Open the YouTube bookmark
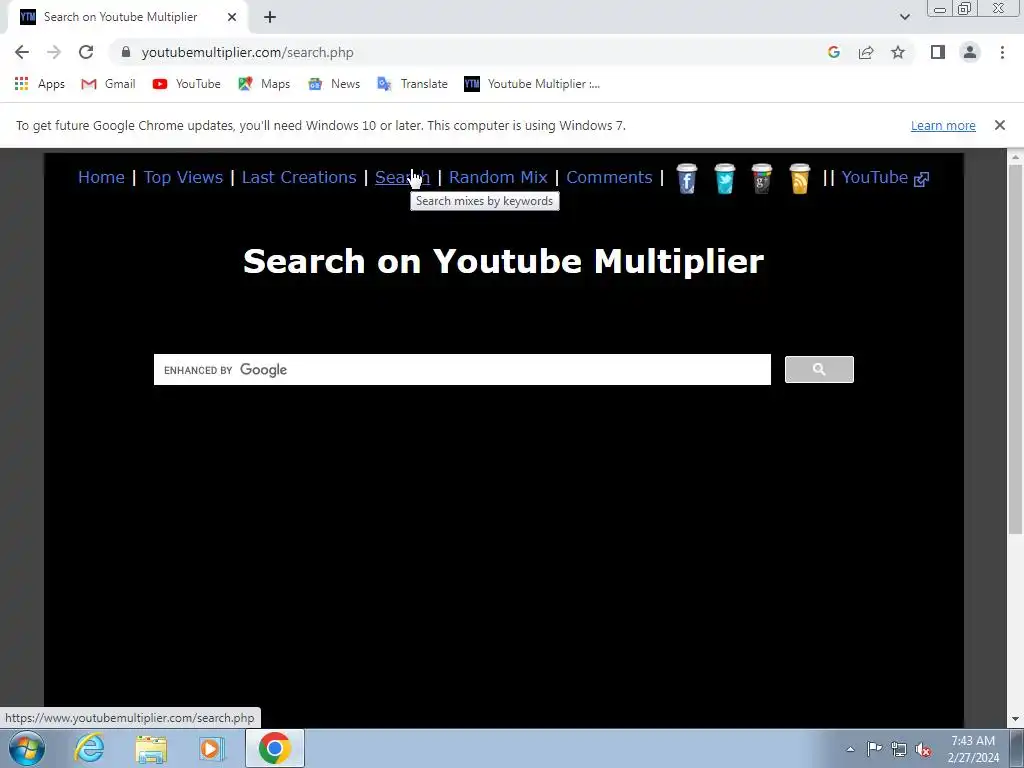Image resolution: width=1024 pixels, height=768 pixels. click(187, 84)
